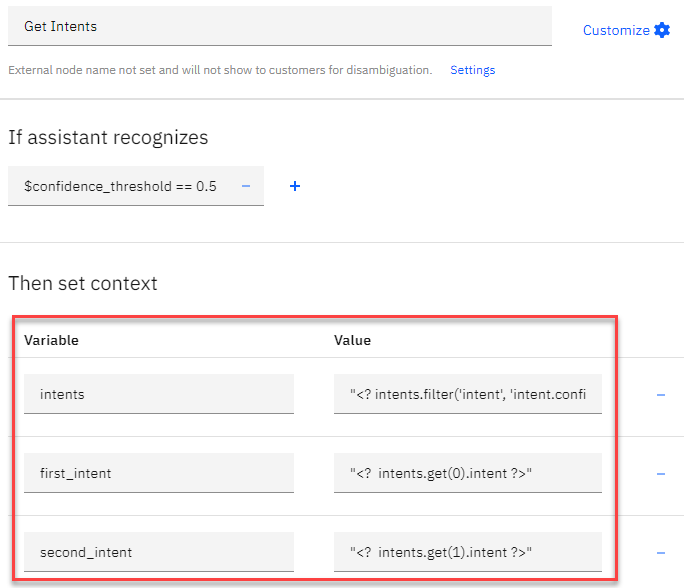
Task: Click the intents variable name field
Action: click(x=159, y=394)
